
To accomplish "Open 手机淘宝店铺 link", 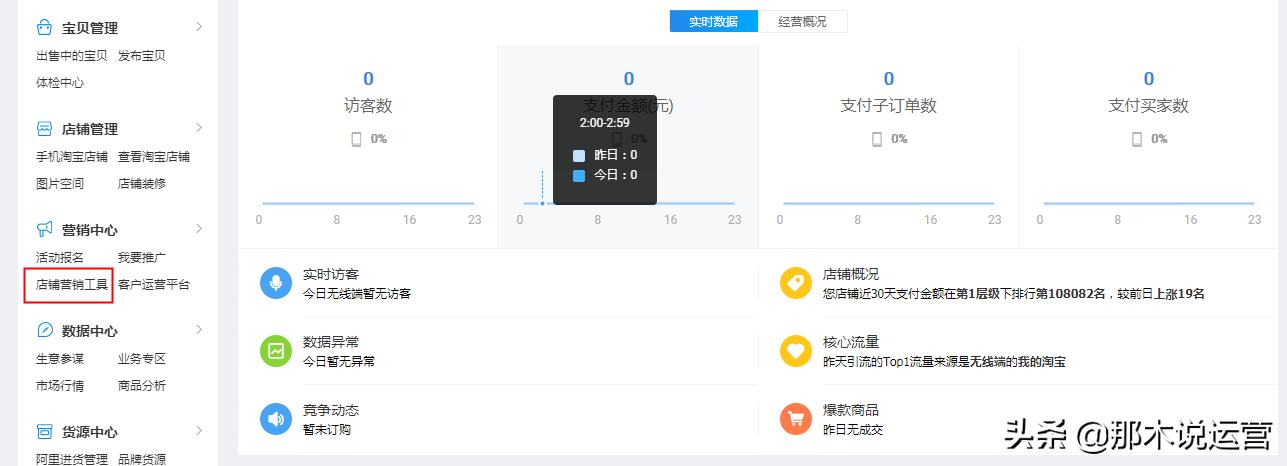I will [x=72, y=157].
